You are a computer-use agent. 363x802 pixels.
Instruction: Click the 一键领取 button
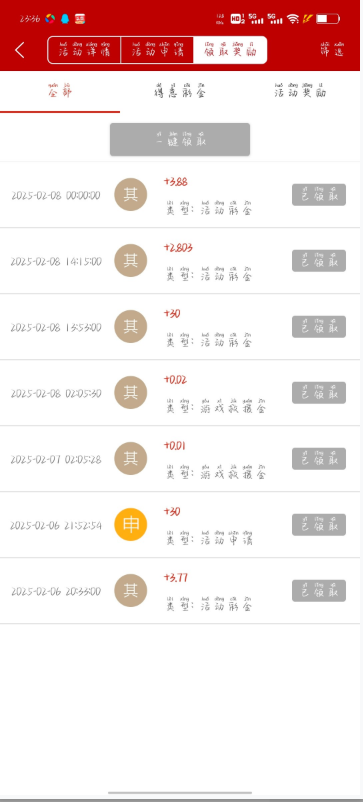180,139
